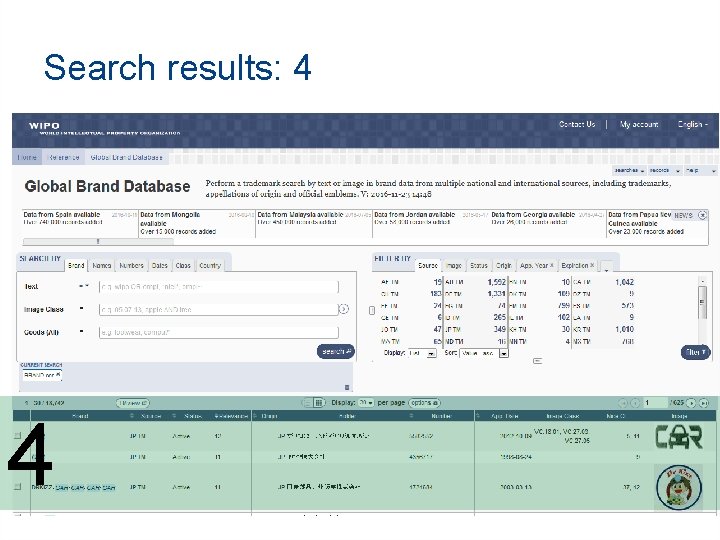Click the page number field
This screenshot has height=540, width=720.
[x=655, y=403]
